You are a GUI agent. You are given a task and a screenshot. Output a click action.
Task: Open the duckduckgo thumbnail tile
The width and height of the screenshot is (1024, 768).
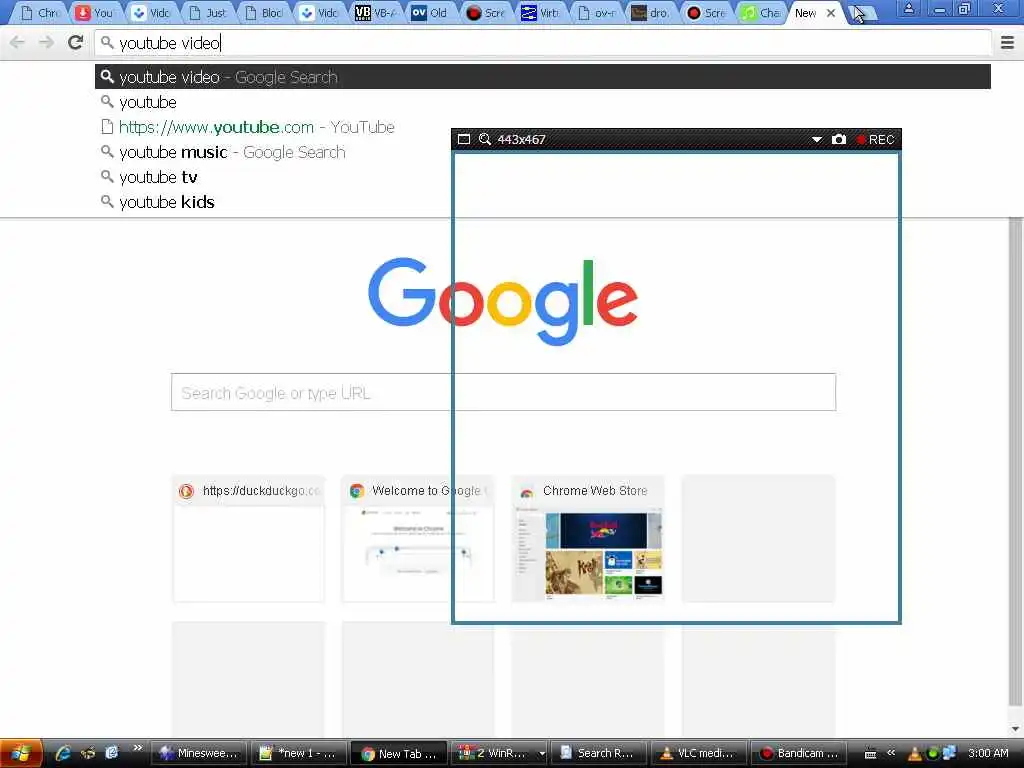[248, 539]
